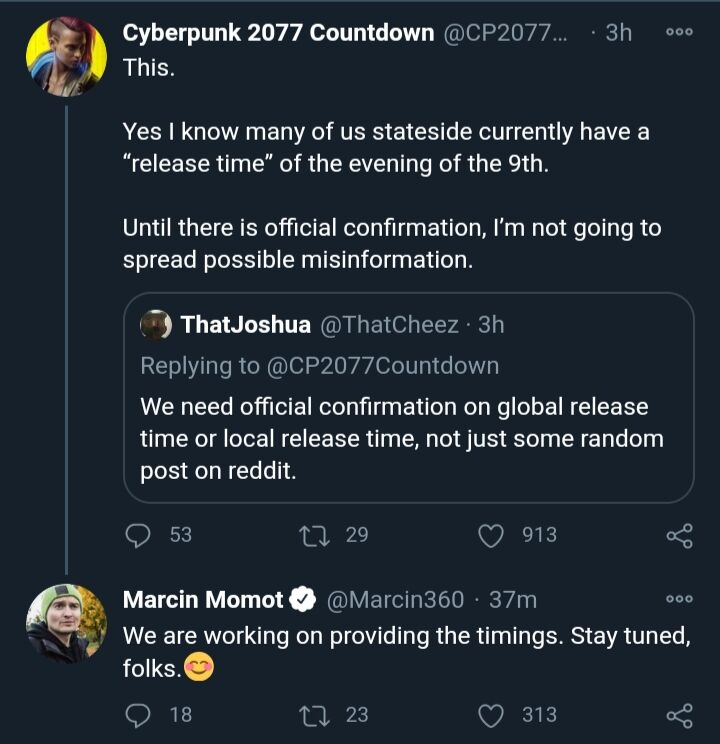This screenshot has height=744, width=720.
Task: Reply to Marcin Momot's tweet
Action: [x=137, y=715]
